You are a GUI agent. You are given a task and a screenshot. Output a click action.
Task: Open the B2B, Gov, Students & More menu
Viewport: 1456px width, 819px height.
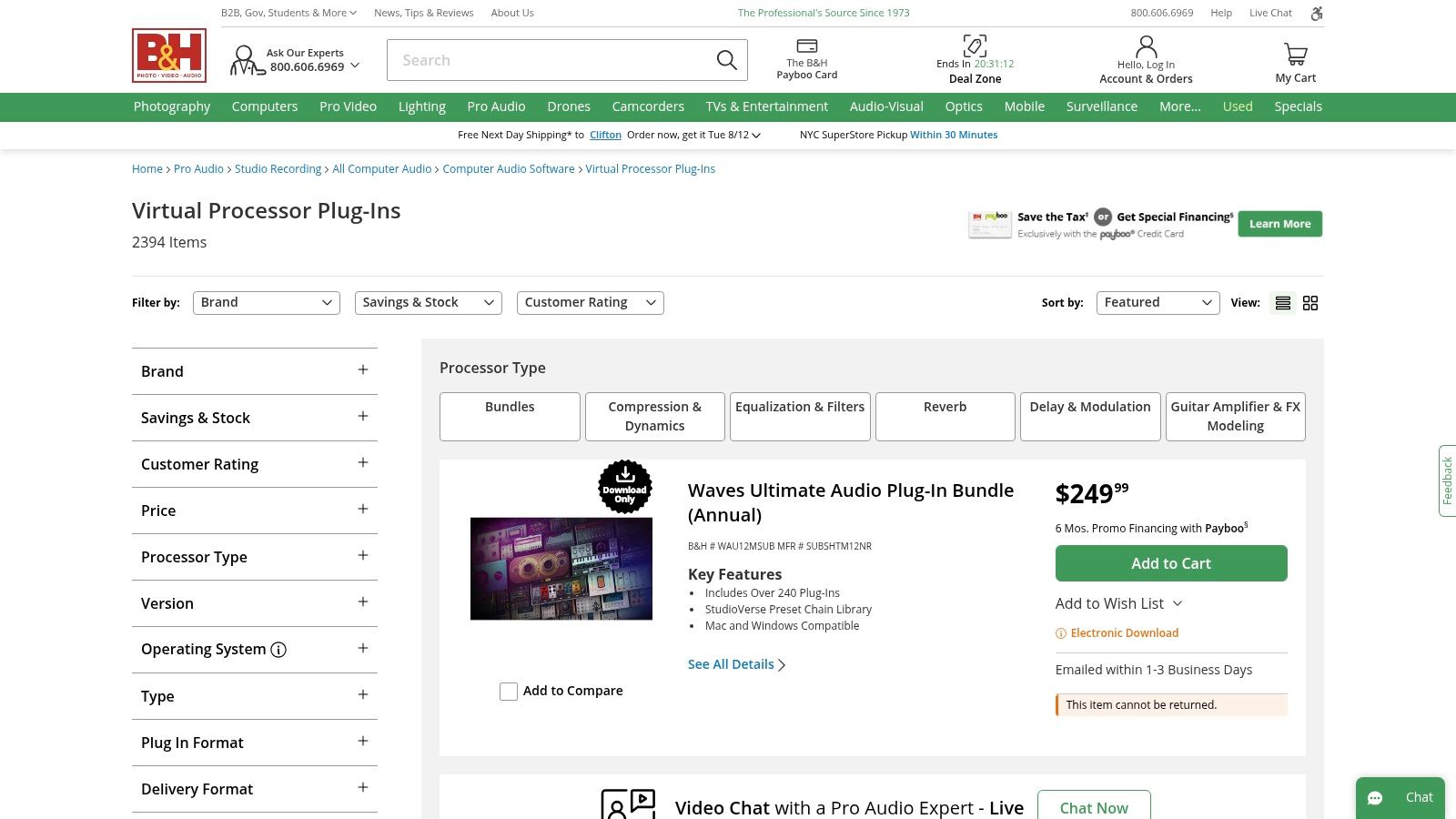coord(288,13)
